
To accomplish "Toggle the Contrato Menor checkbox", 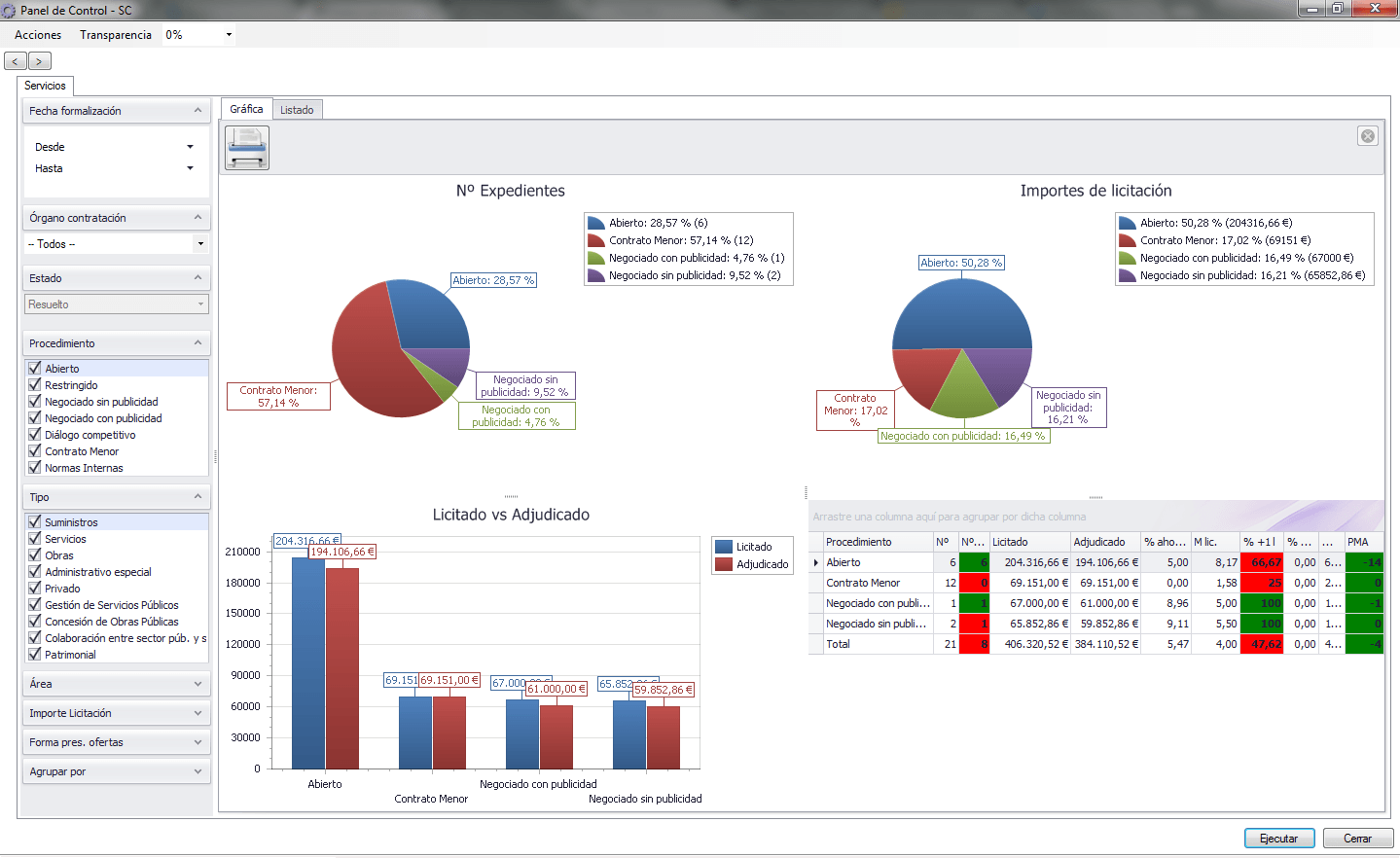I will tap(35, 450).
